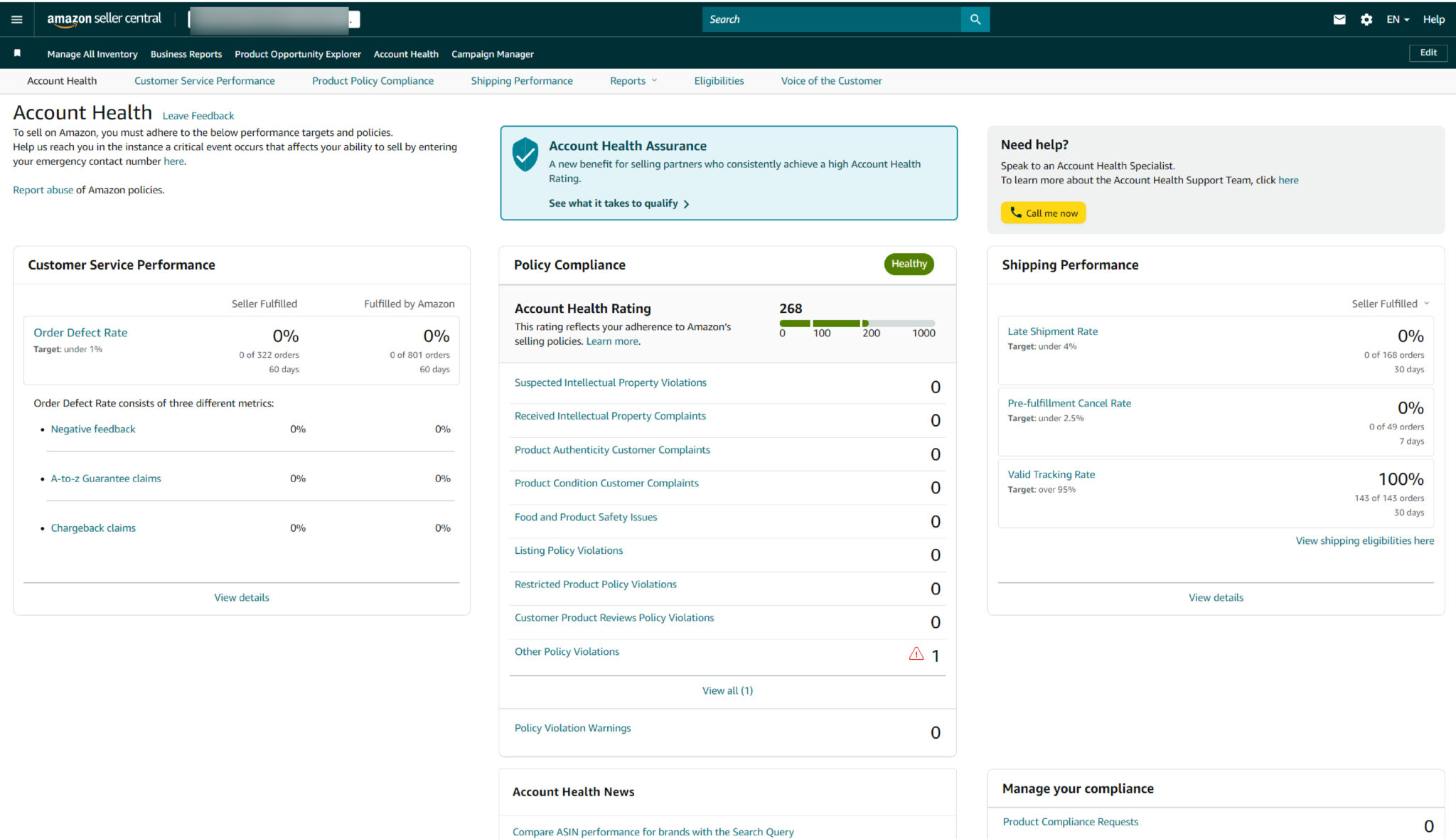The height and width of the screenshot is (839, 1456).
Task: Open Other Policy Violations
Action: [x=567, y=652]
